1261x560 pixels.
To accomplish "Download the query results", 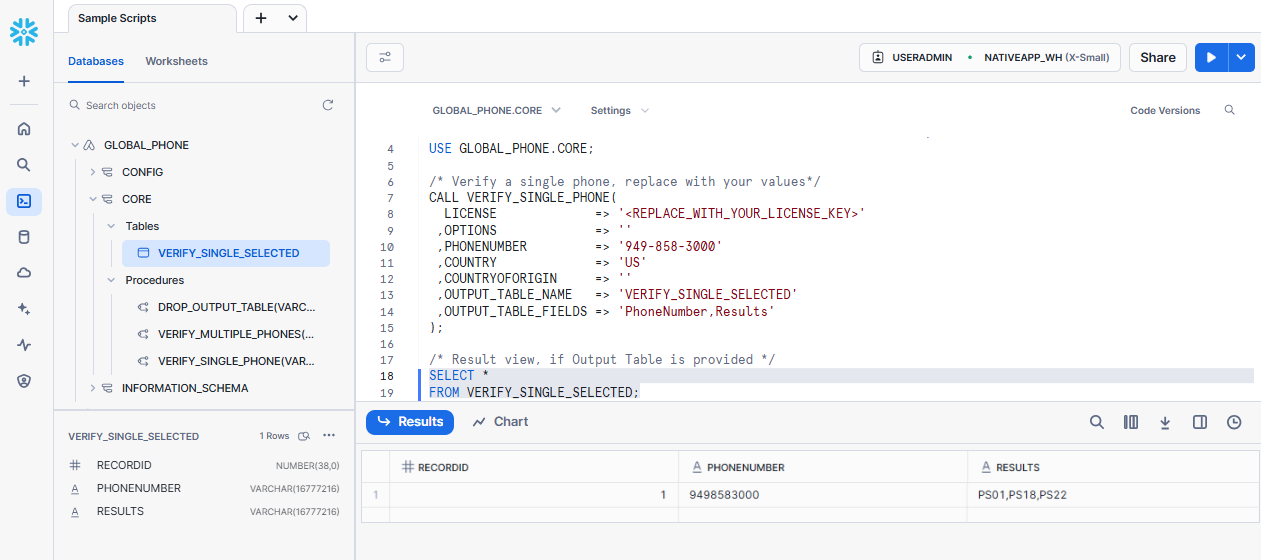I will tap(1165, 422).
